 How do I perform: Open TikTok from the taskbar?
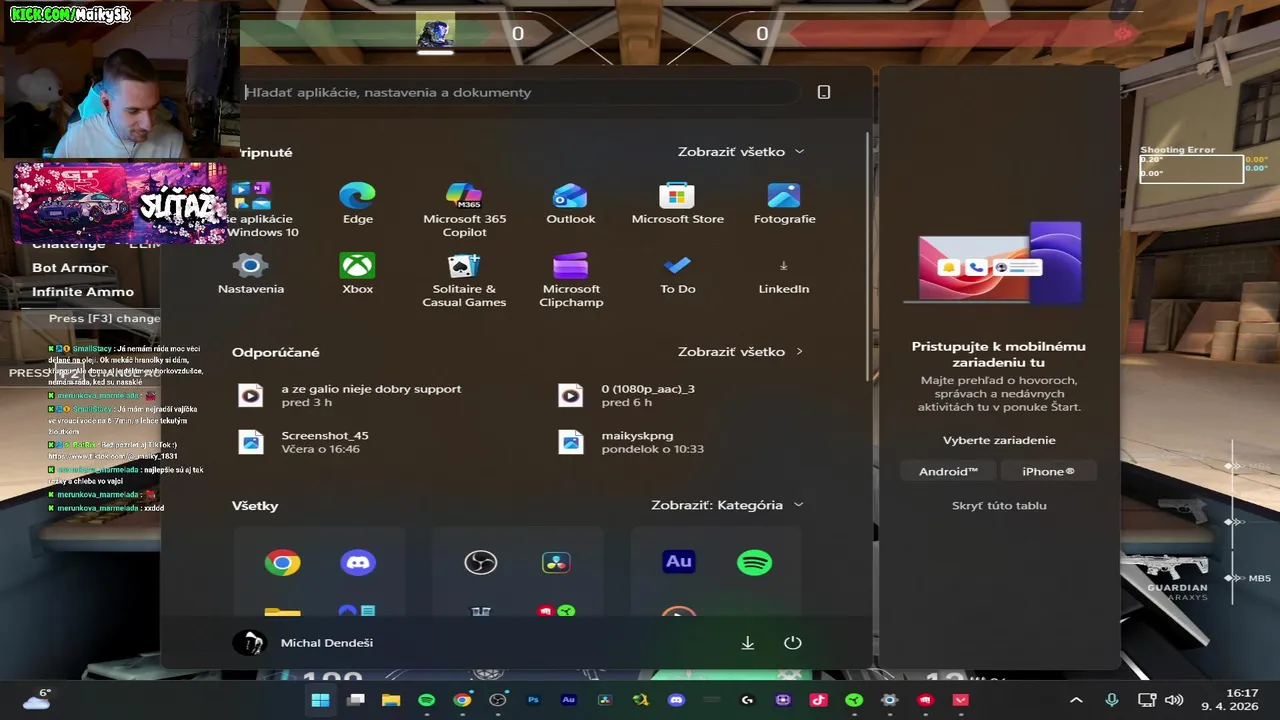818,700
